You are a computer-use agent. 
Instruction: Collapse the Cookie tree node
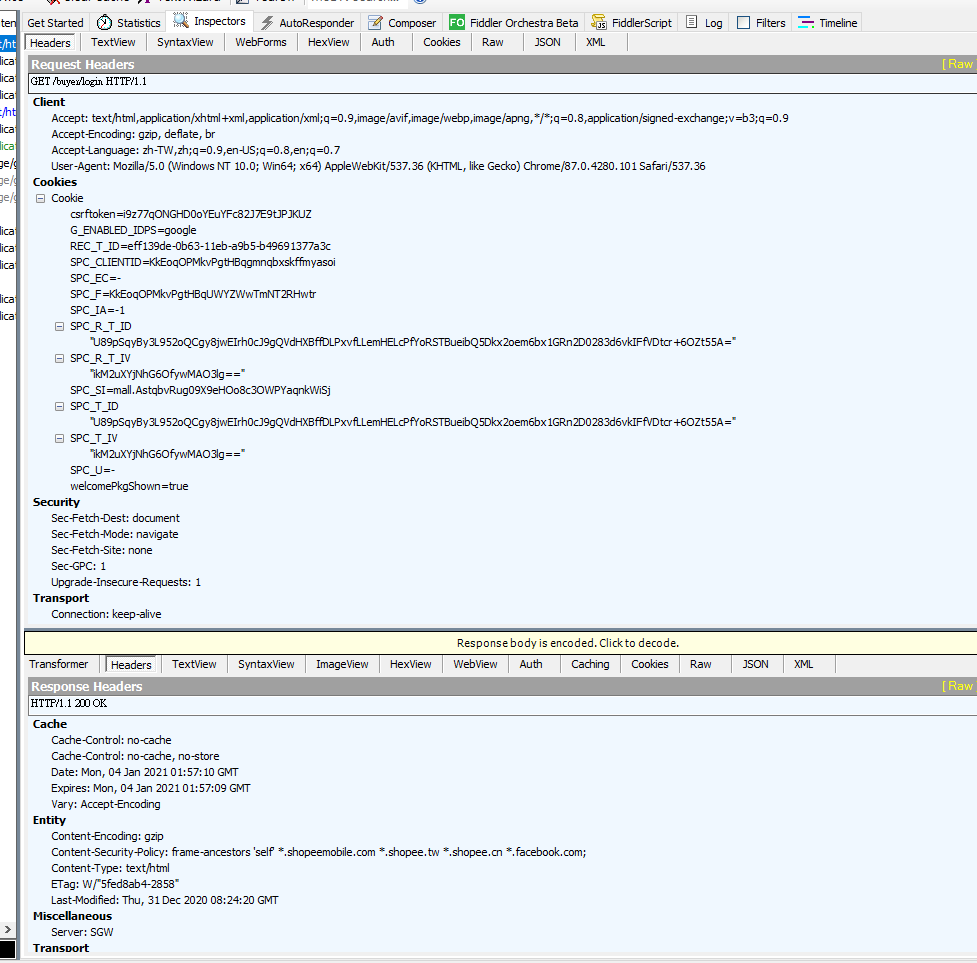41,199
